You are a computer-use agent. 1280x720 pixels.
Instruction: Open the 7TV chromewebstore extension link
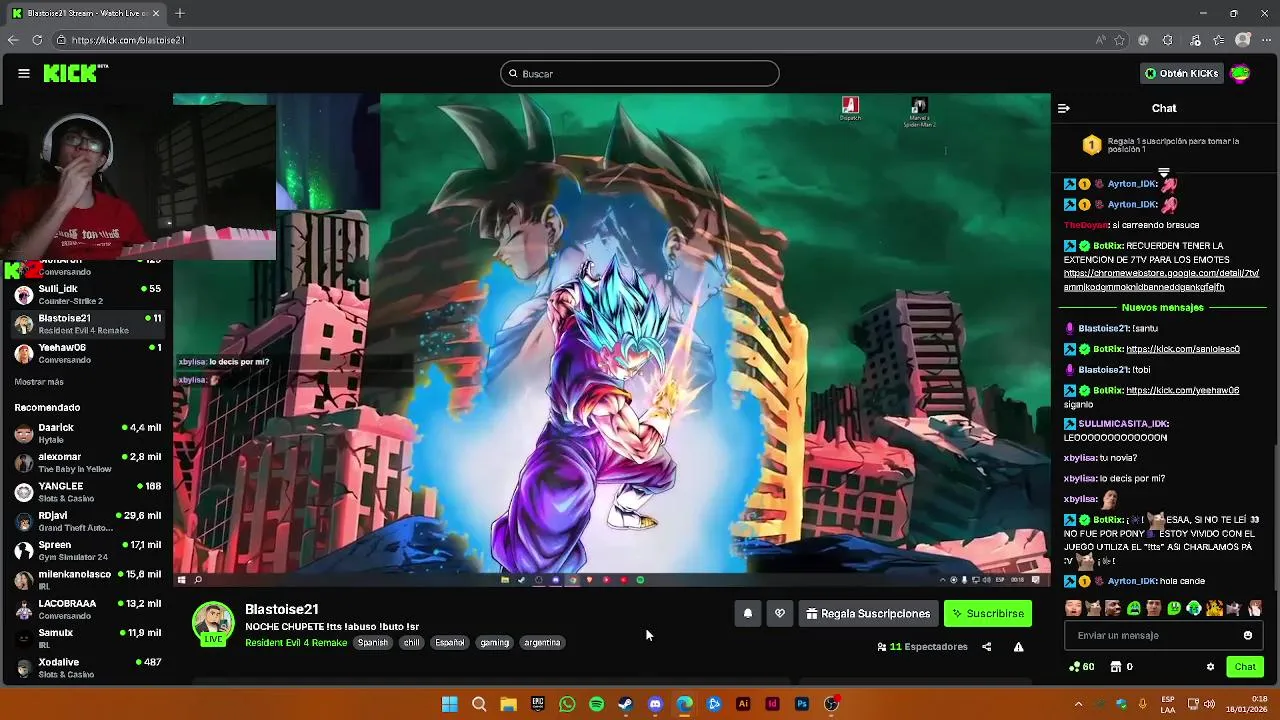pos(1161,280)
